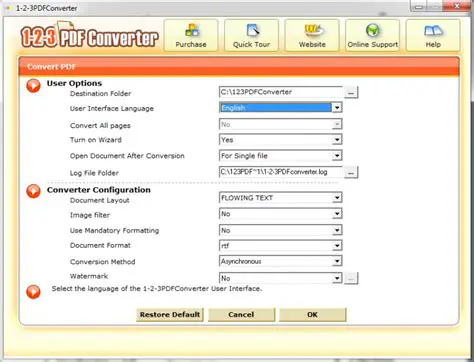Click the User Options orange arrow icon
The image size is (474, 362).
coord(33,86)
